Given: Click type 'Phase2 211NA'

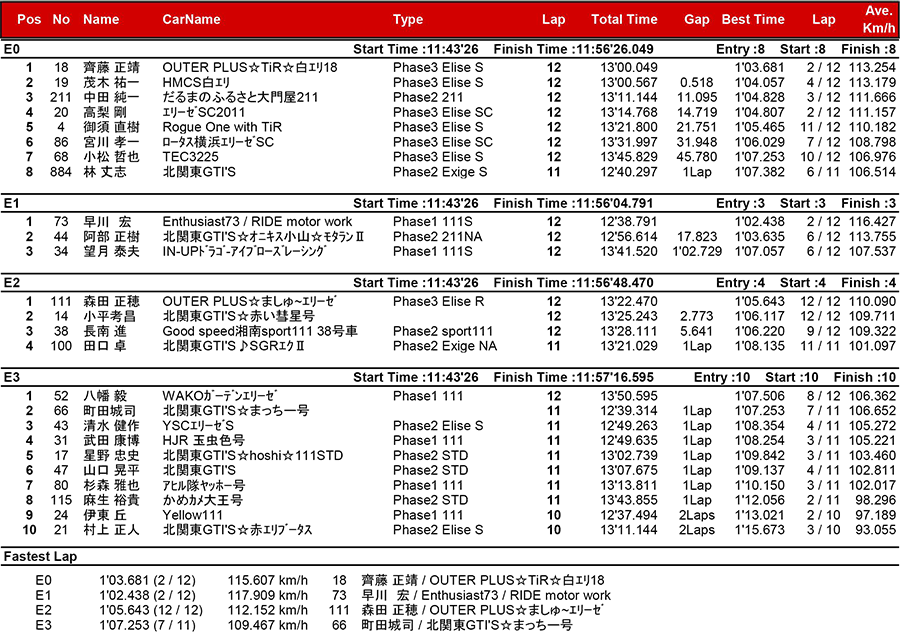Looking at the screenshot, I should pos(437,237).
